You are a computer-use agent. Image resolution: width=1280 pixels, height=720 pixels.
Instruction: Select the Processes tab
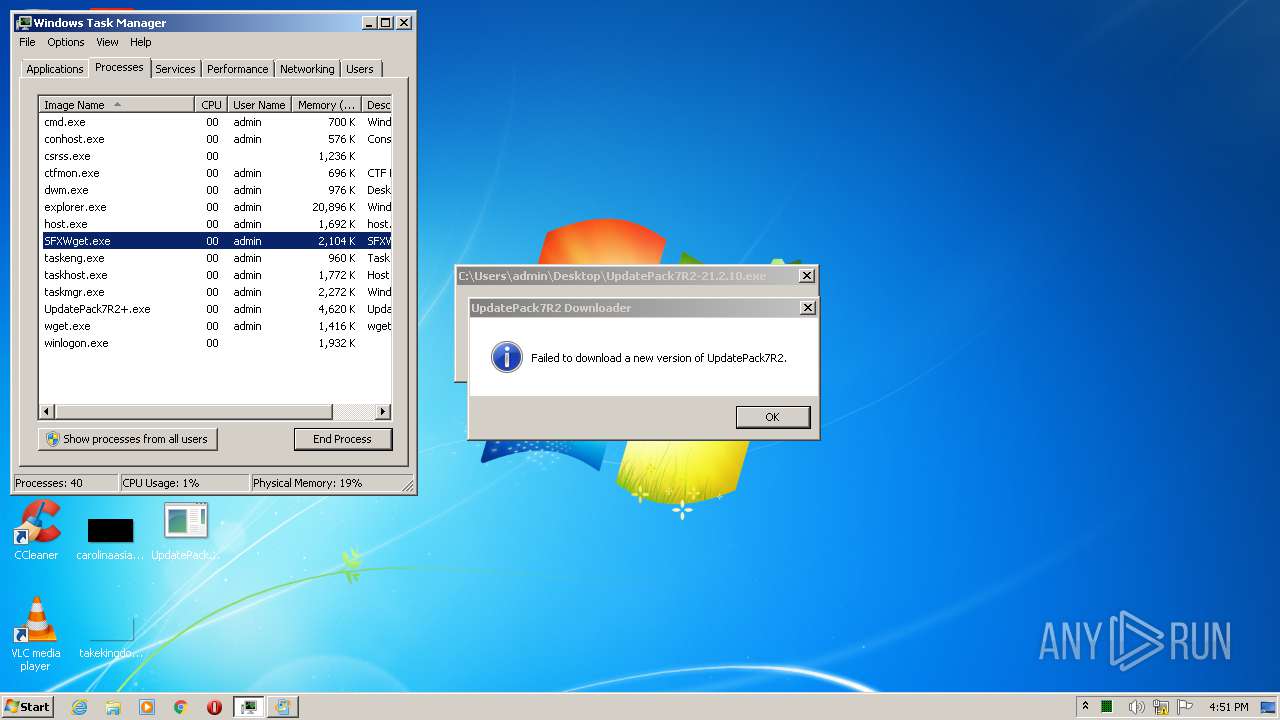[119, 67]
